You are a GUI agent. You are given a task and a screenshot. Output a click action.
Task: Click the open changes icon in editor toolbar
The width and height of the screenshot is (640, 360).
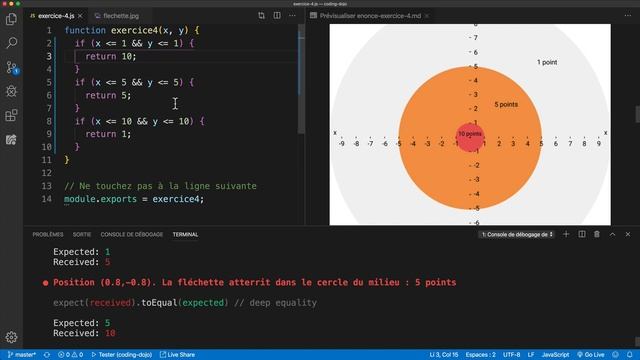tap(261, 16)
